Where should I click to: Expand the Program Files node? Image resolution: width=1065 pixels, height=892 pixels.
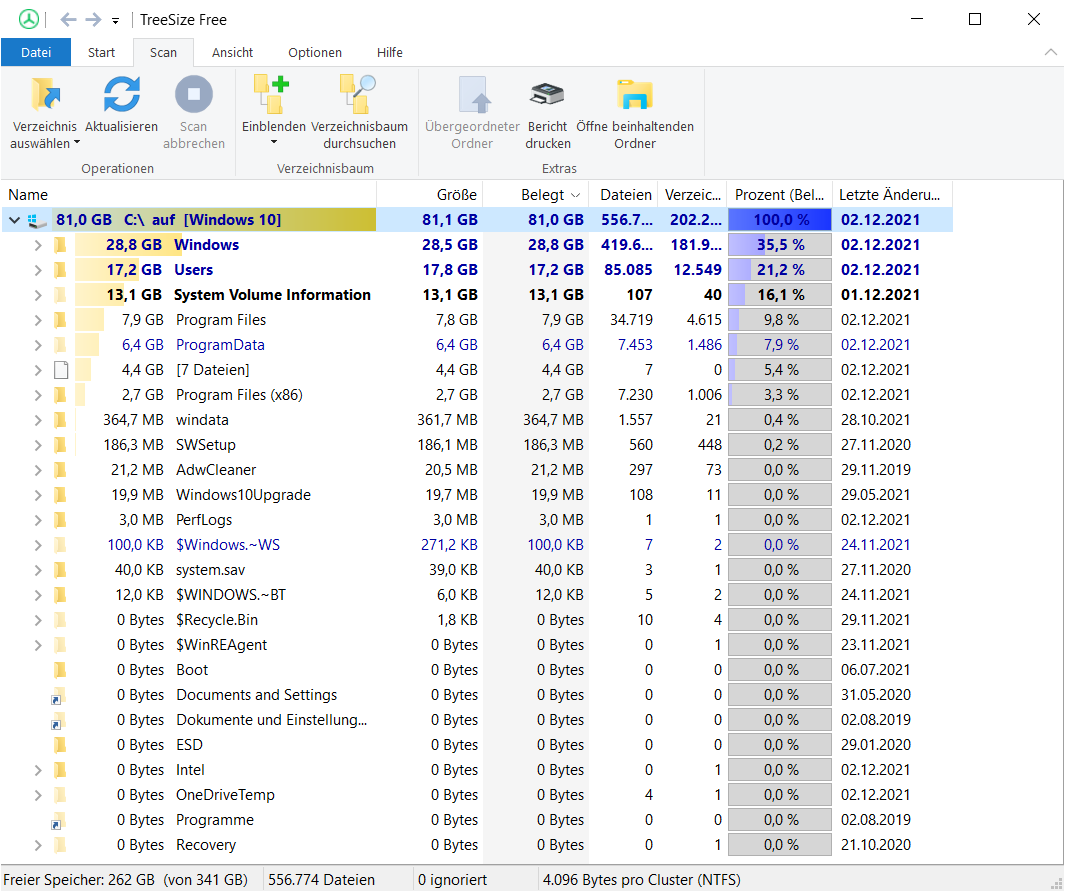pos(38,320)
